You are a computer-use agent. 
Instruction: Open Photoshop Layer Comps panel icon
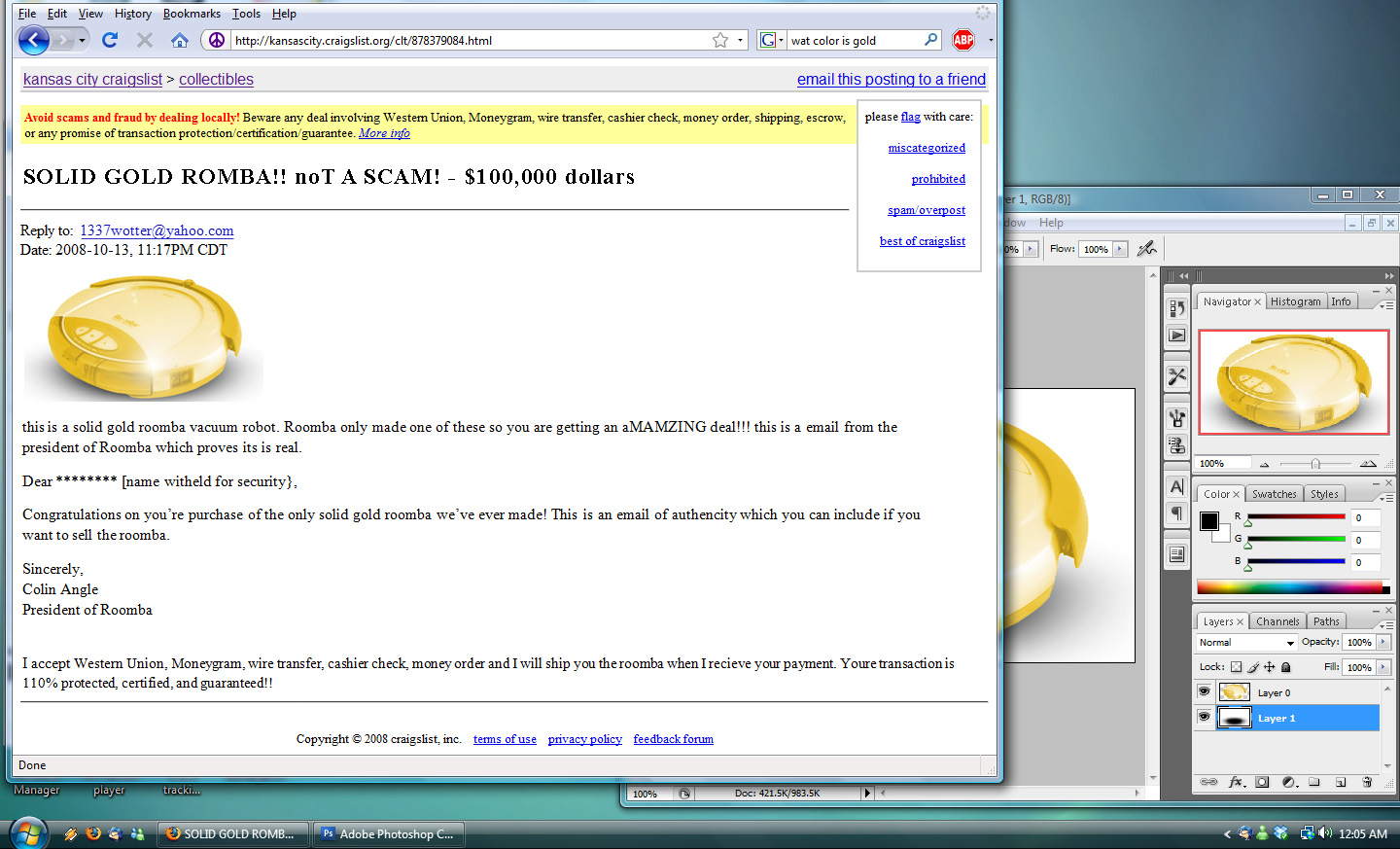tap(1177, 554)
